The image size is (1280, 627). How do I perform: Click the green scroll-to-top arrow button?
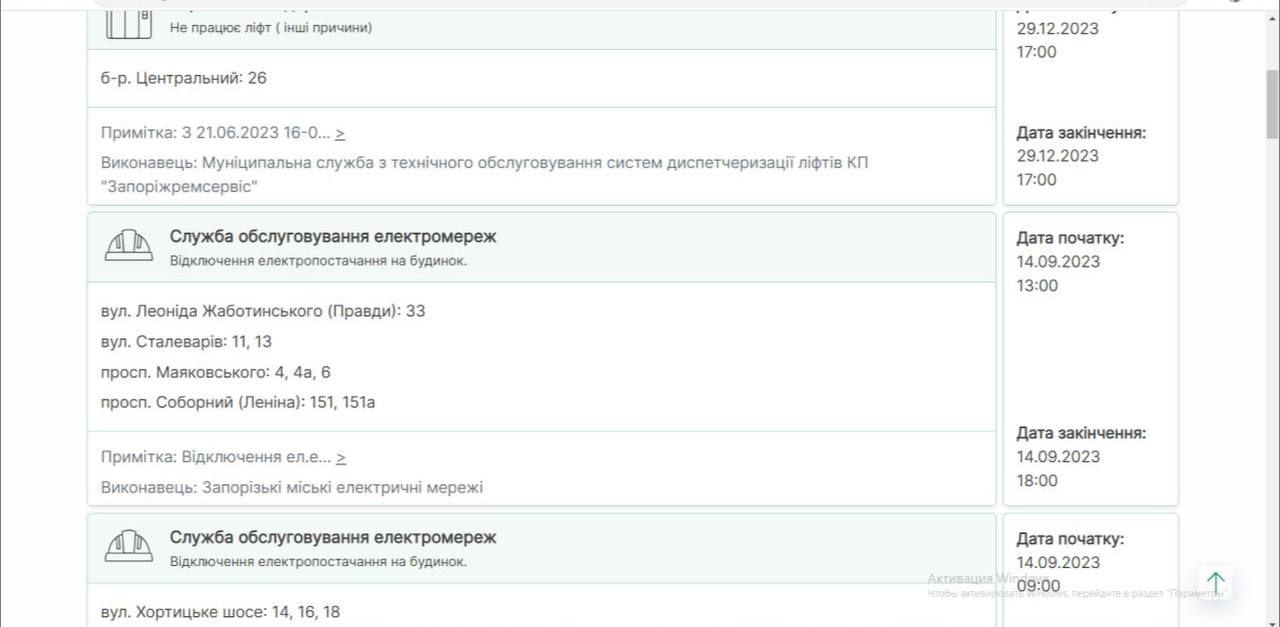click(1215, 582)
